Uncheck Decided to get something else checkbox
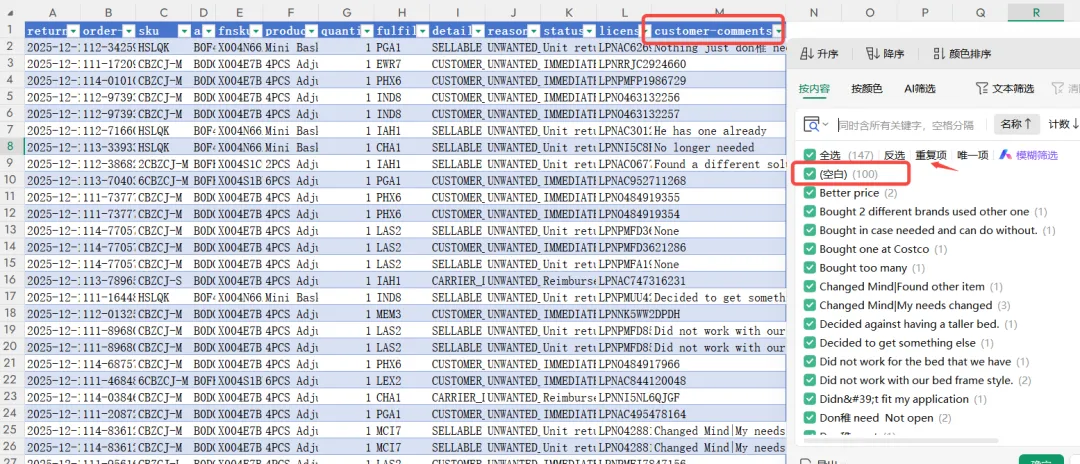This screenshot has height=464, width=1080. pyautogui.click(x=810, y=343)
